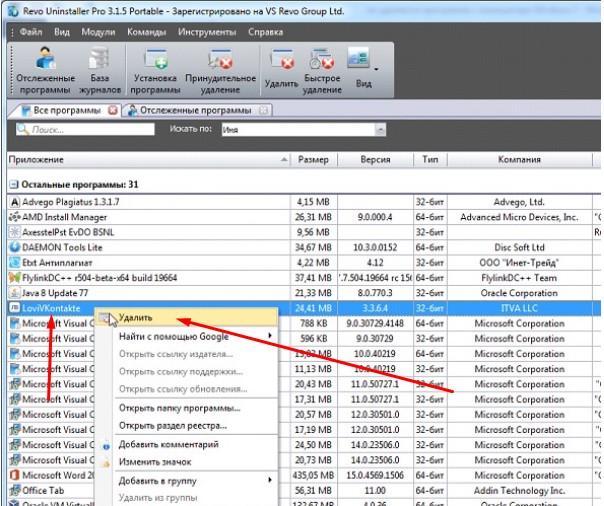Select the Advanced Micro Devices, Inc. cell
Screen dimensions: 604x506
click(x=519, y=217)
